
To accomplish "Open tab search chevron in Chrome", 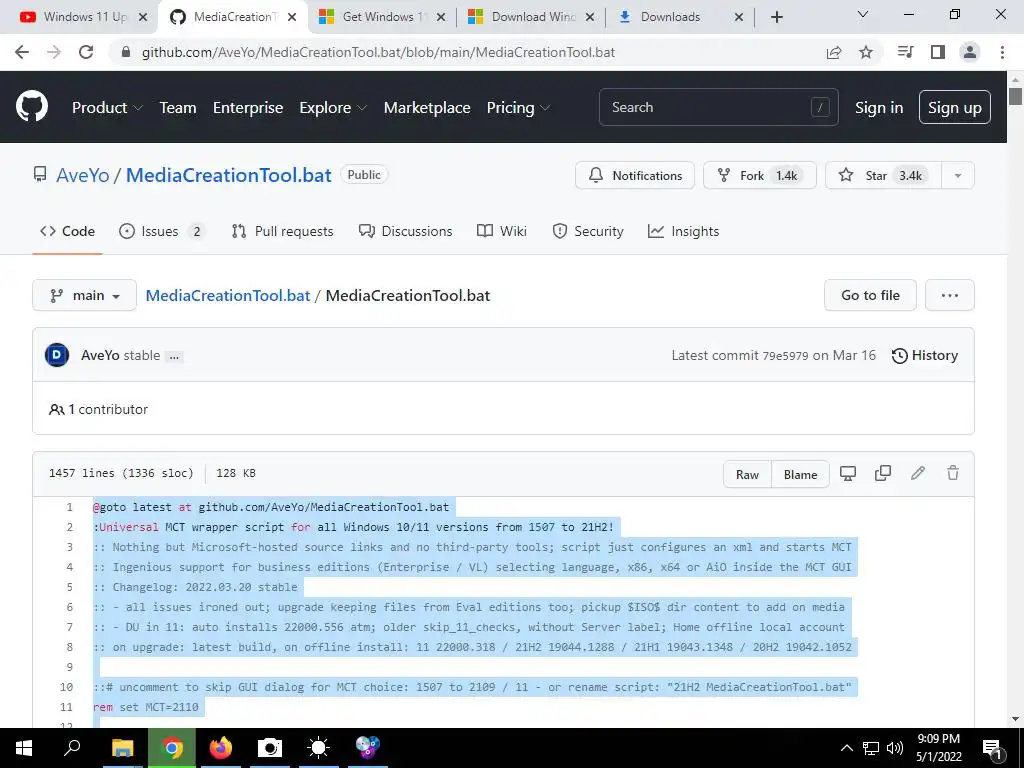I will 863,14.
